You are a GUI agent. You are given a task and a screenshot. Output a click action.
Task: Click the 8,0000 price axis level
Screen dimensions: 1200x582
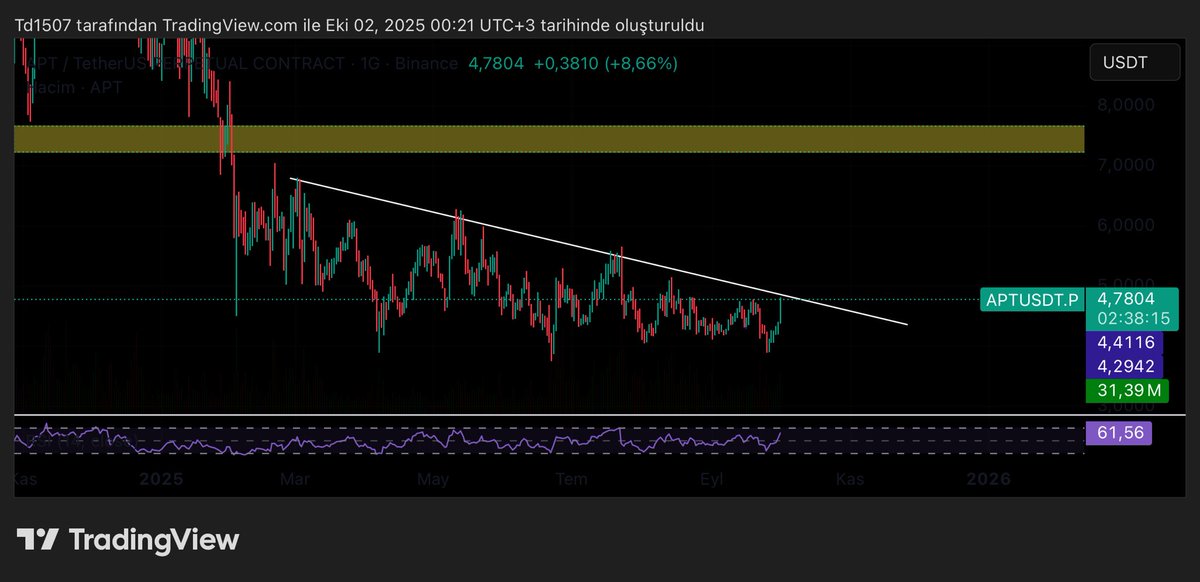point(1126,104)
